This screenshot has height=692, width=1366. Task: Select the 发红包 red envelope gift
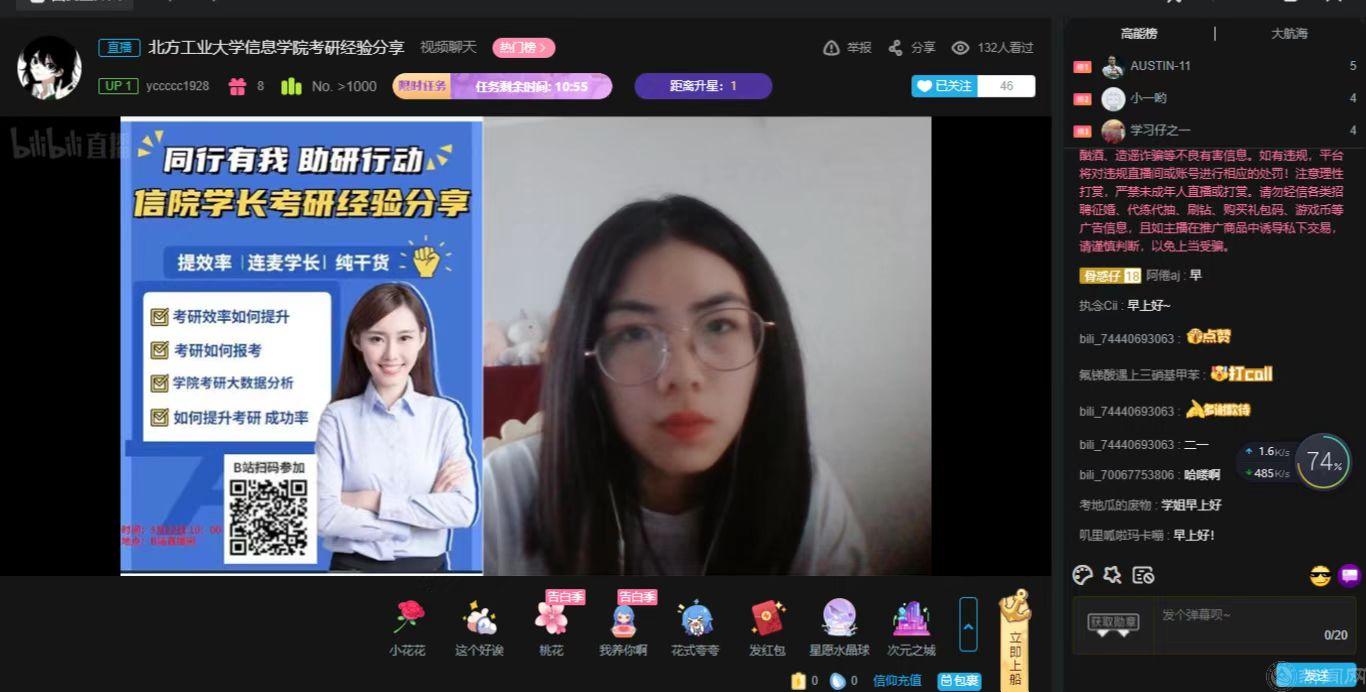[767, 619]
